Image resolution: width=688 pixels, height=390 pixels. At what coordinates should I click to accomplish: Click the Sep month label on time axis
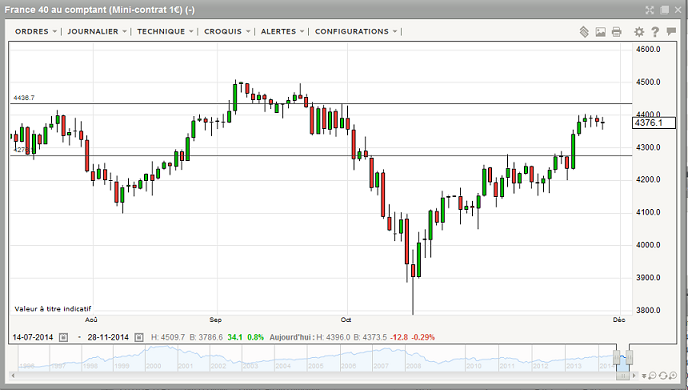tap(215, 320)
